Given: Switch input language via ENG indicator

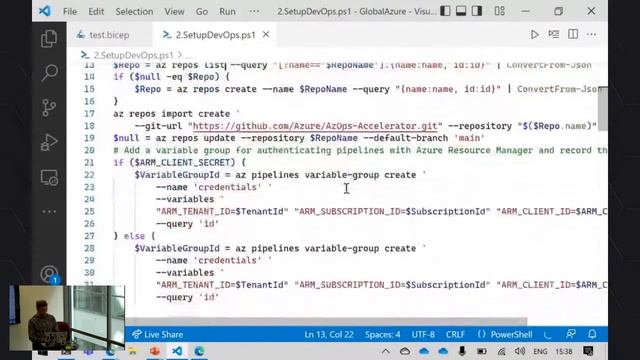Looking at the screenshot, I should coord(540,351).
